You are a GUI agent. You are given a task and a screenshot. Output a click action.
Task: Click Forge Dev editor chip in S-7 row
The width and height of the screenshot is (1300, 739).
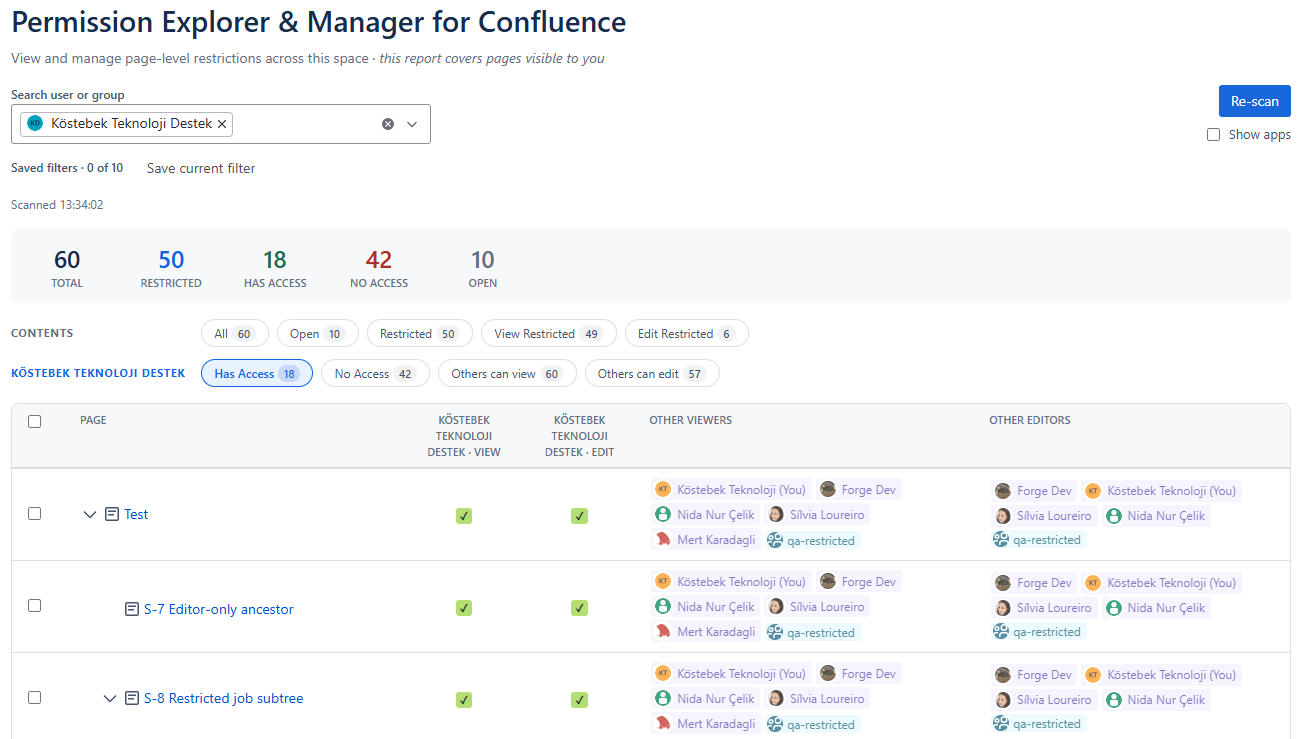pyautogui.click(x=1034, y=582)
